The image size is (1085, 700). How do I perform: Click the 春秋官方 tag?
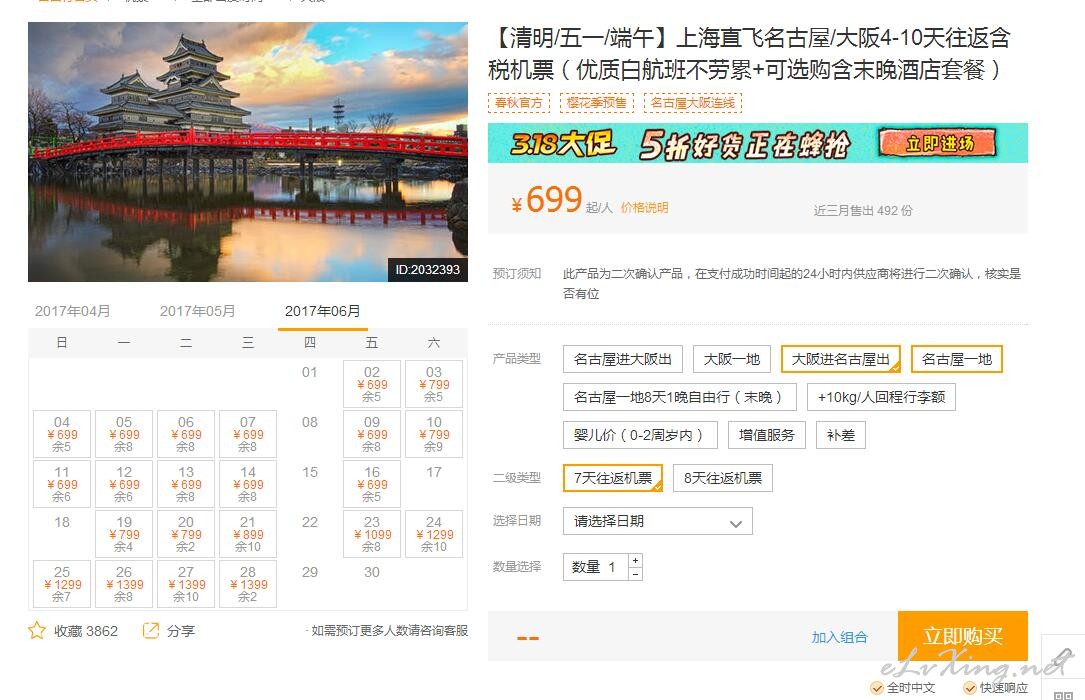(518, 103)
